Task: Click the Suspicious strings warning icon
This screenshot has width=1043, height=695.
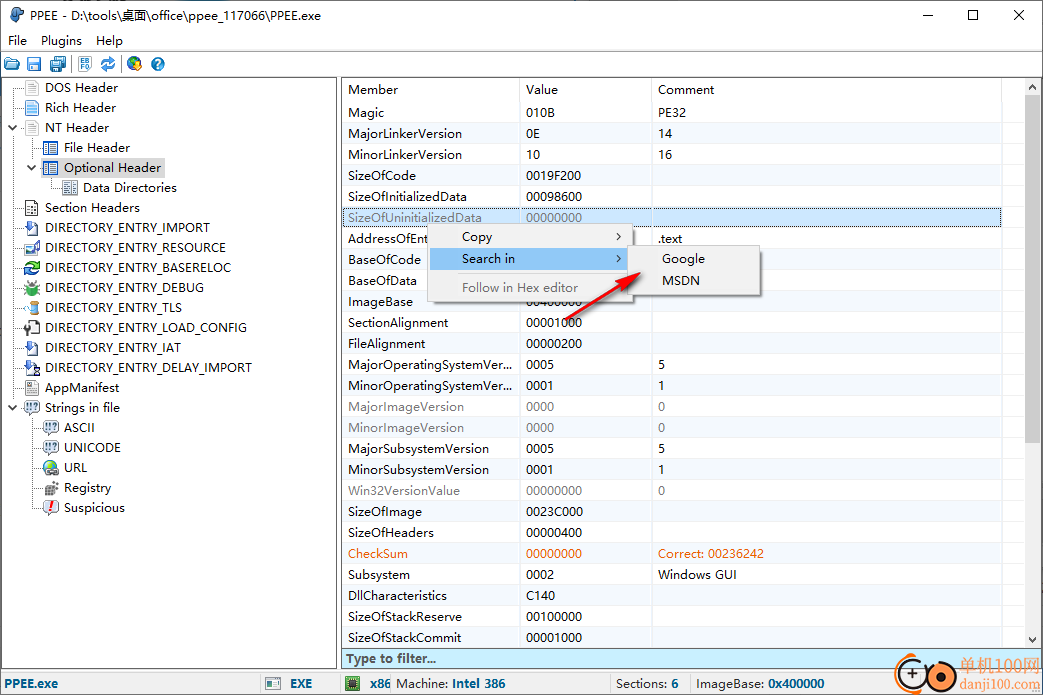Action: click(x=51, y=508)
